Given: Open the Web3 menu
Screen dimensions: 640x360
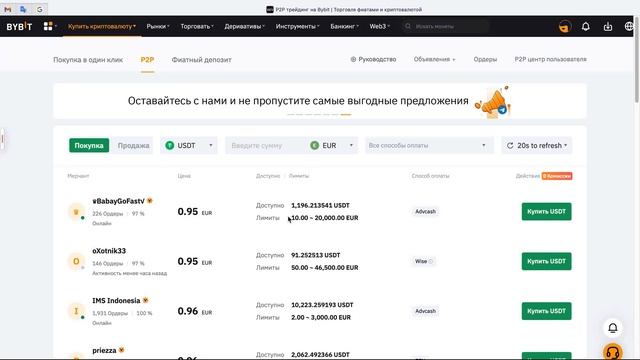Looking at the screenshot, I should pos(380,26).
